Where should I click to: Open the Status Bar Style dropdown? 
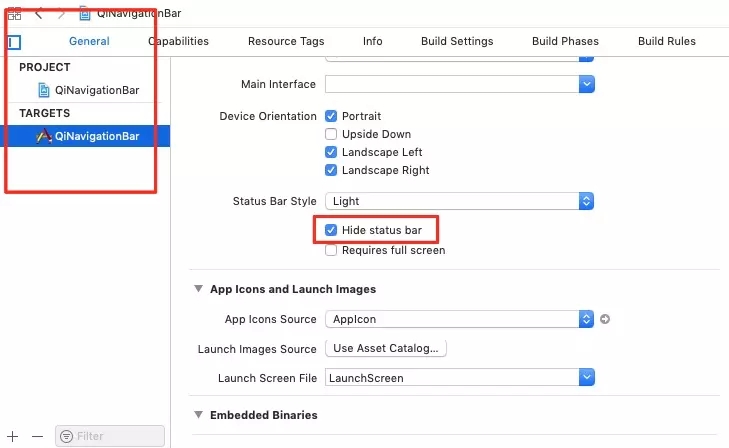587,201
